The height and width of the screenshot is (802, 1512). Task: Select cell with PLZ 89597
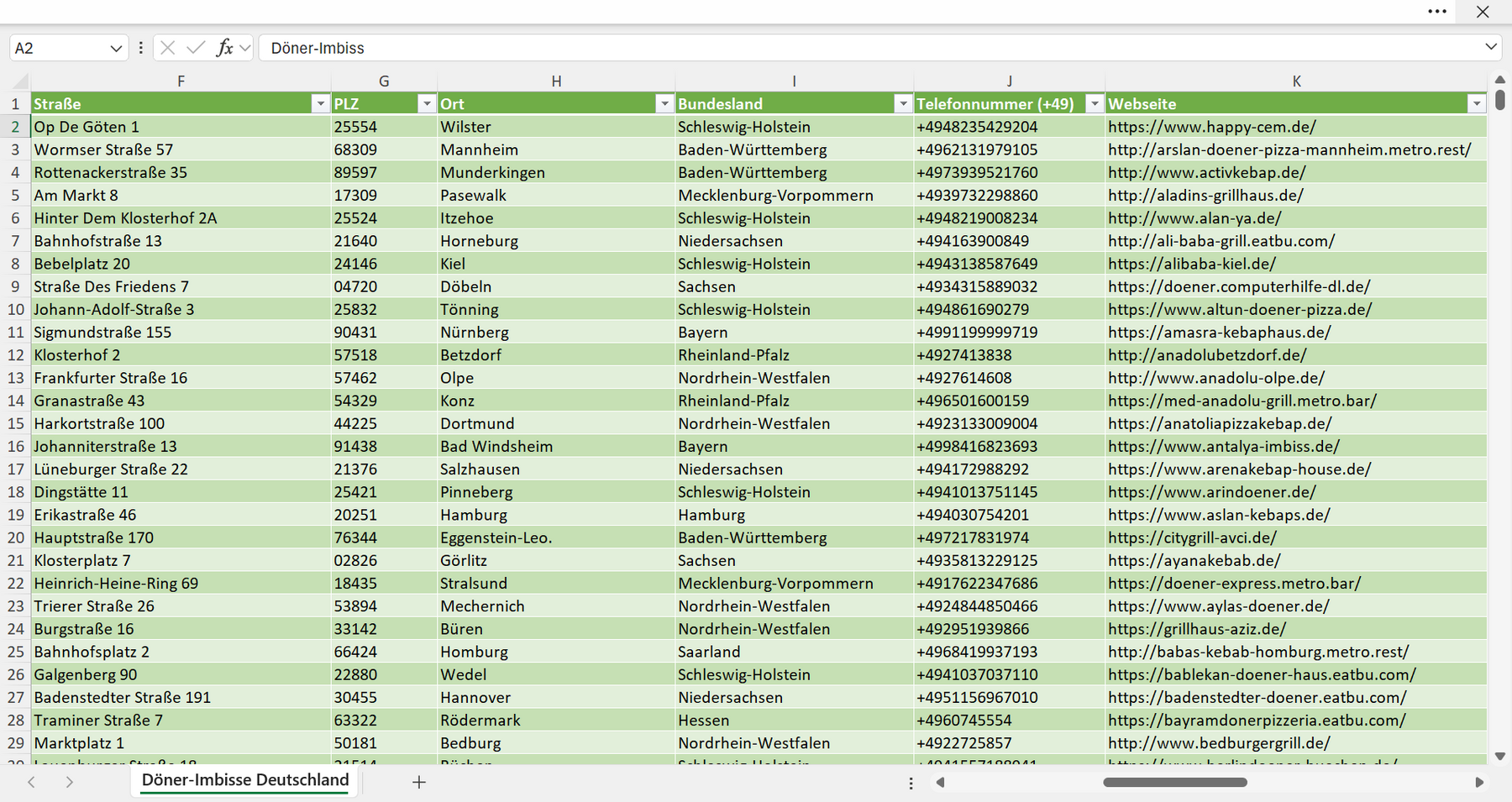point(384,172)
